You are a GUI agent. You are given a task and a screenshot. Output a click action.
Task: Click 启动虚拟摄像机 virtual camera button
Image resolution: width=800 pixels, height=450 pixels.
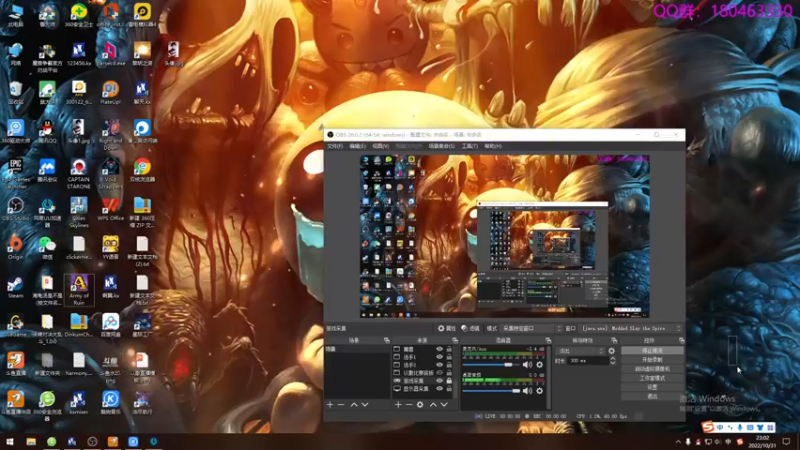tap(652, 369)
